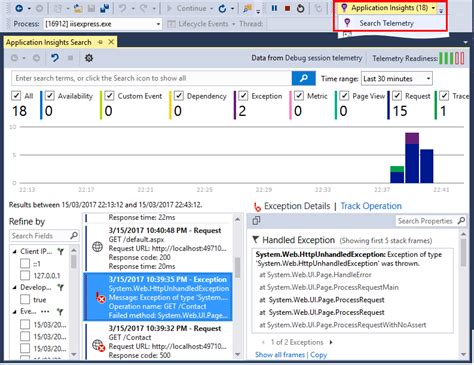Viewport: 474px width, 365px height.
Task: Click the pin icon on Application Insights Search tab
Action: tap(100, 42)
